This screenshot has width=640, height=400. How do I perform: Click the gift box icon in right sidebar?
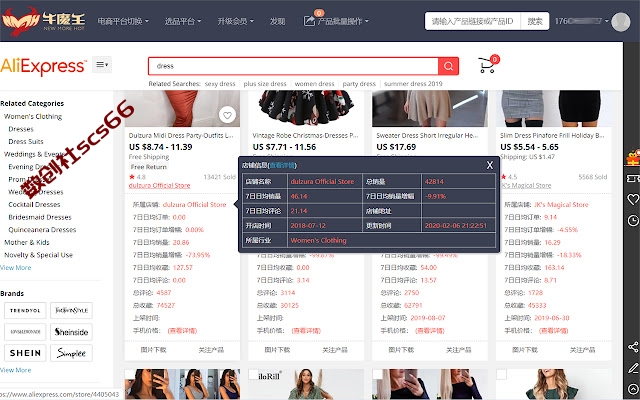click(x=633, y=158)
